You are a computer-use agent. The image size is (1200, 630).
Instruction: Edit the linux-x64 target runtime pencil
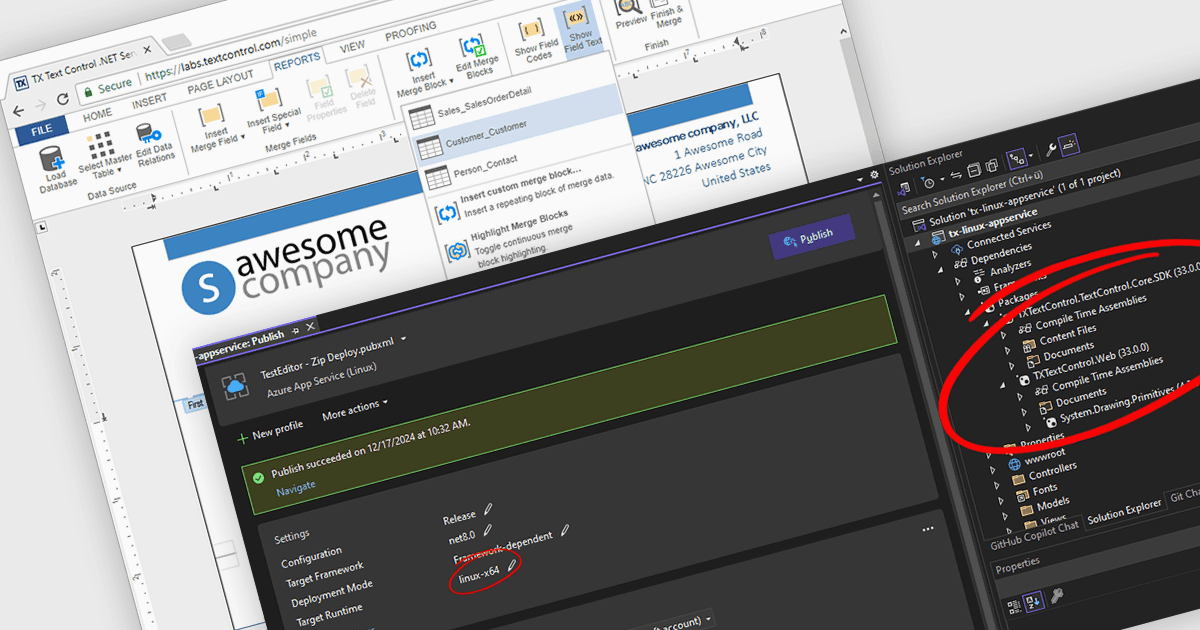click(x=512, y=566)
